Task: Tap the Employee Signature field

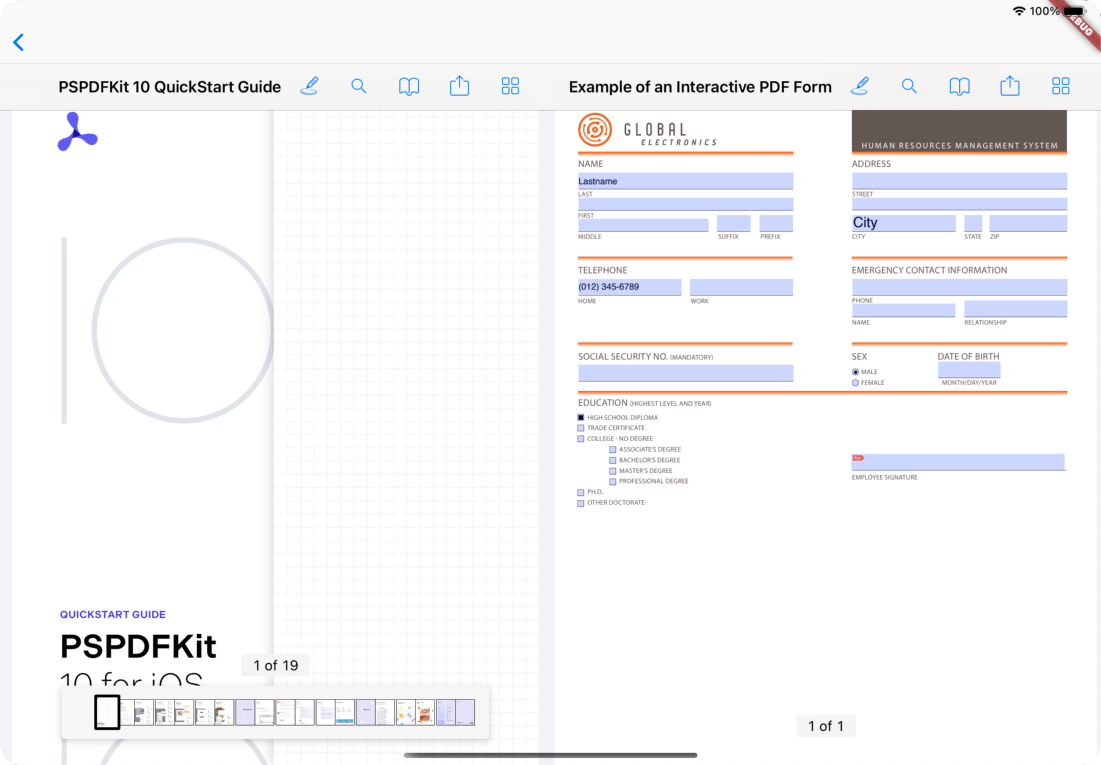Action: pyautogui.click(x=958, y=462)
